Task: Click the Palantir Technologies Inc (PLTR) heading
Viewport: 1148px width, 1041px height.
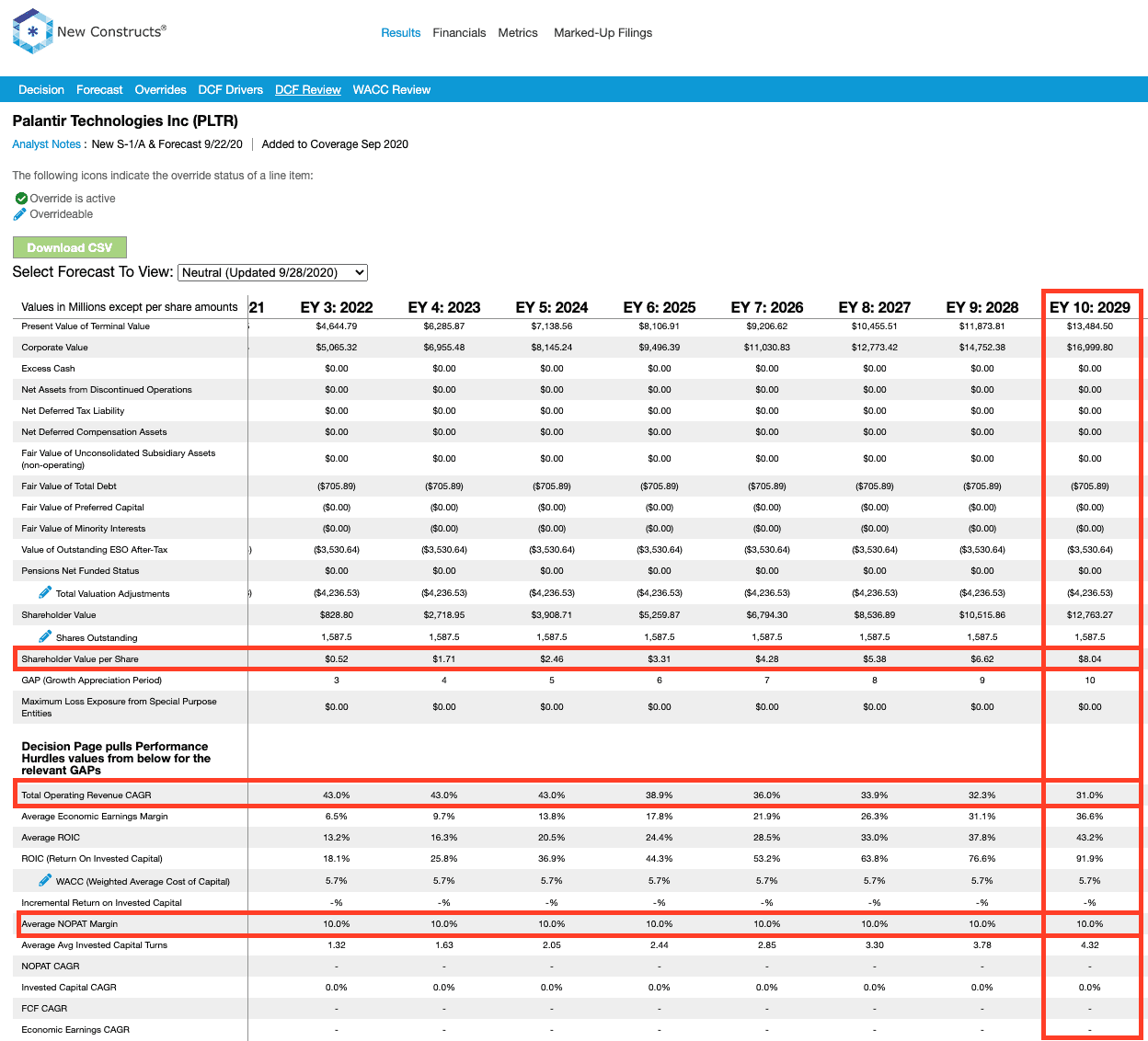Action: click(125, 120)
